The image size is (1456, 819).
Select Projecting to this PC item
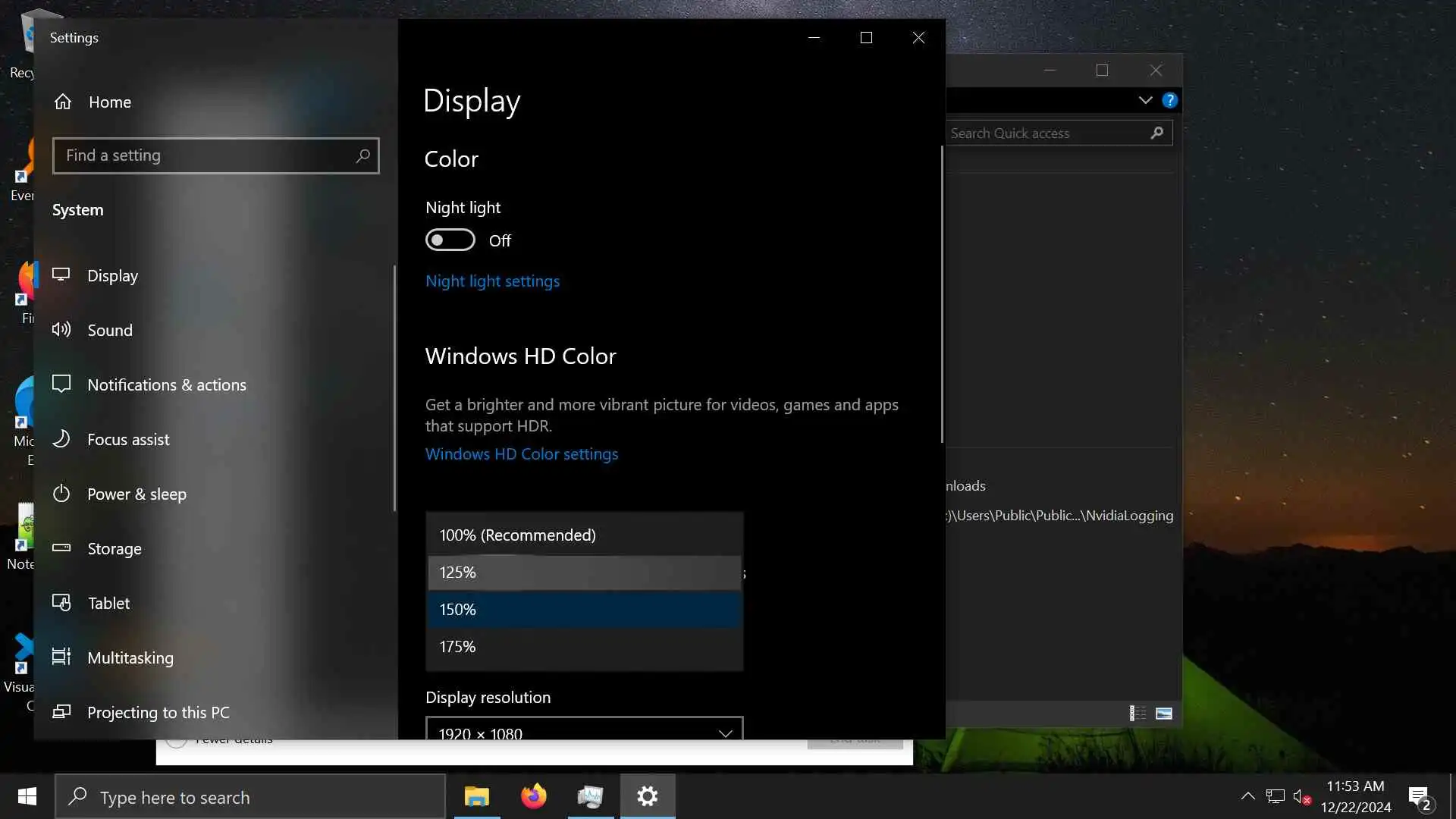[x=158, y=712]
